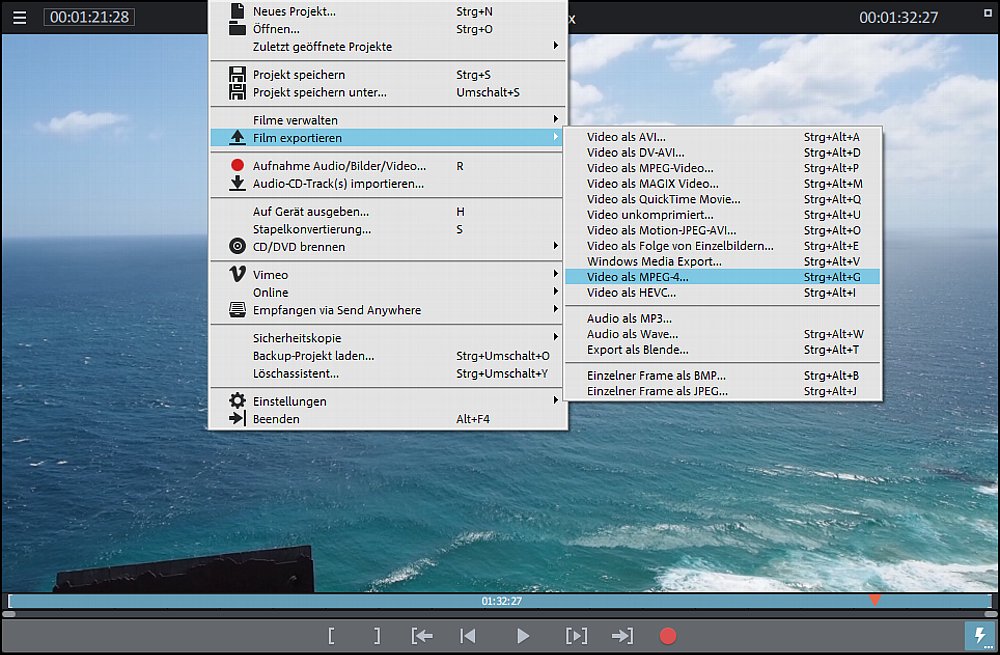
Task: Set range start with left bracket
Action: click(331, 636)
